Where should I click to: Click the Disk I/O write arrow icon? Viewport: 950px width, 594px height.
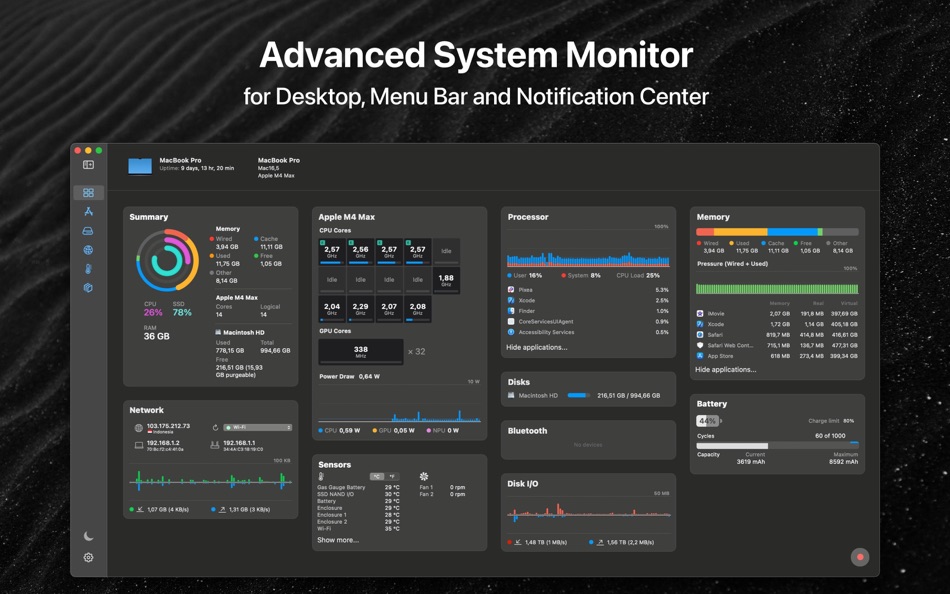[600, 542]
